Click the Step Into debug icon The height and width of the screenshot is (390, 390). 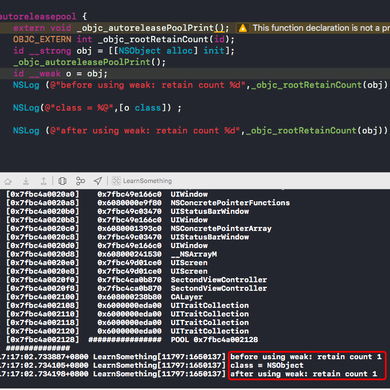pos(26,181)
